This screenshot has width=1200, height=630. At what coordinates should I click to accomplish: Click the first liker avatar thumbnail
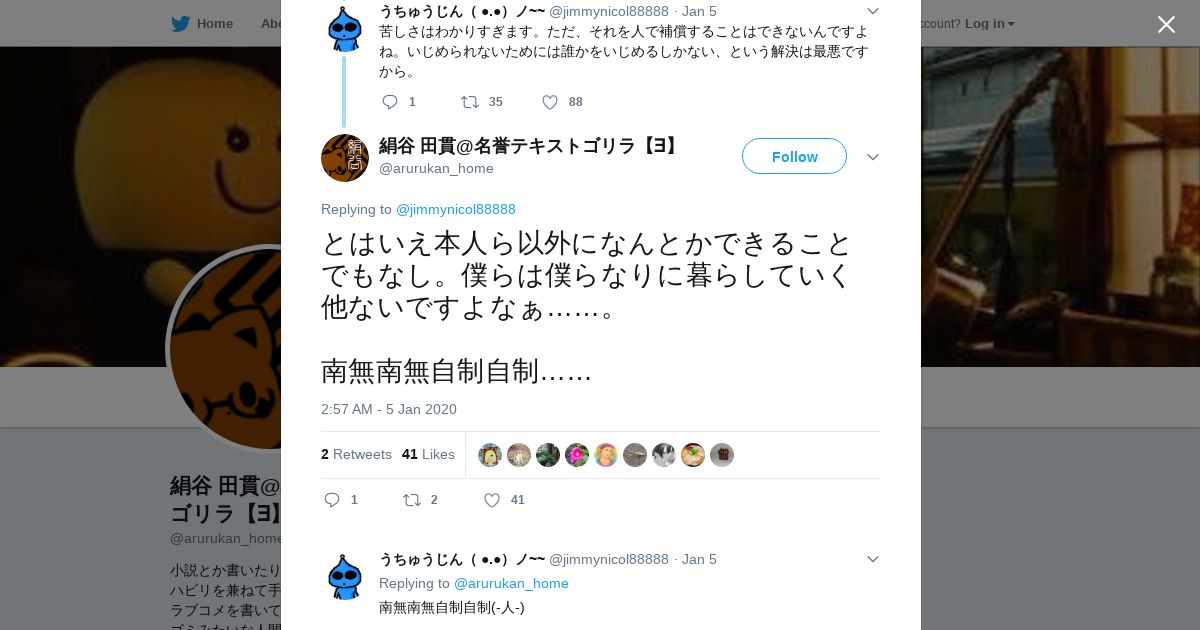[x=490, y=455]
